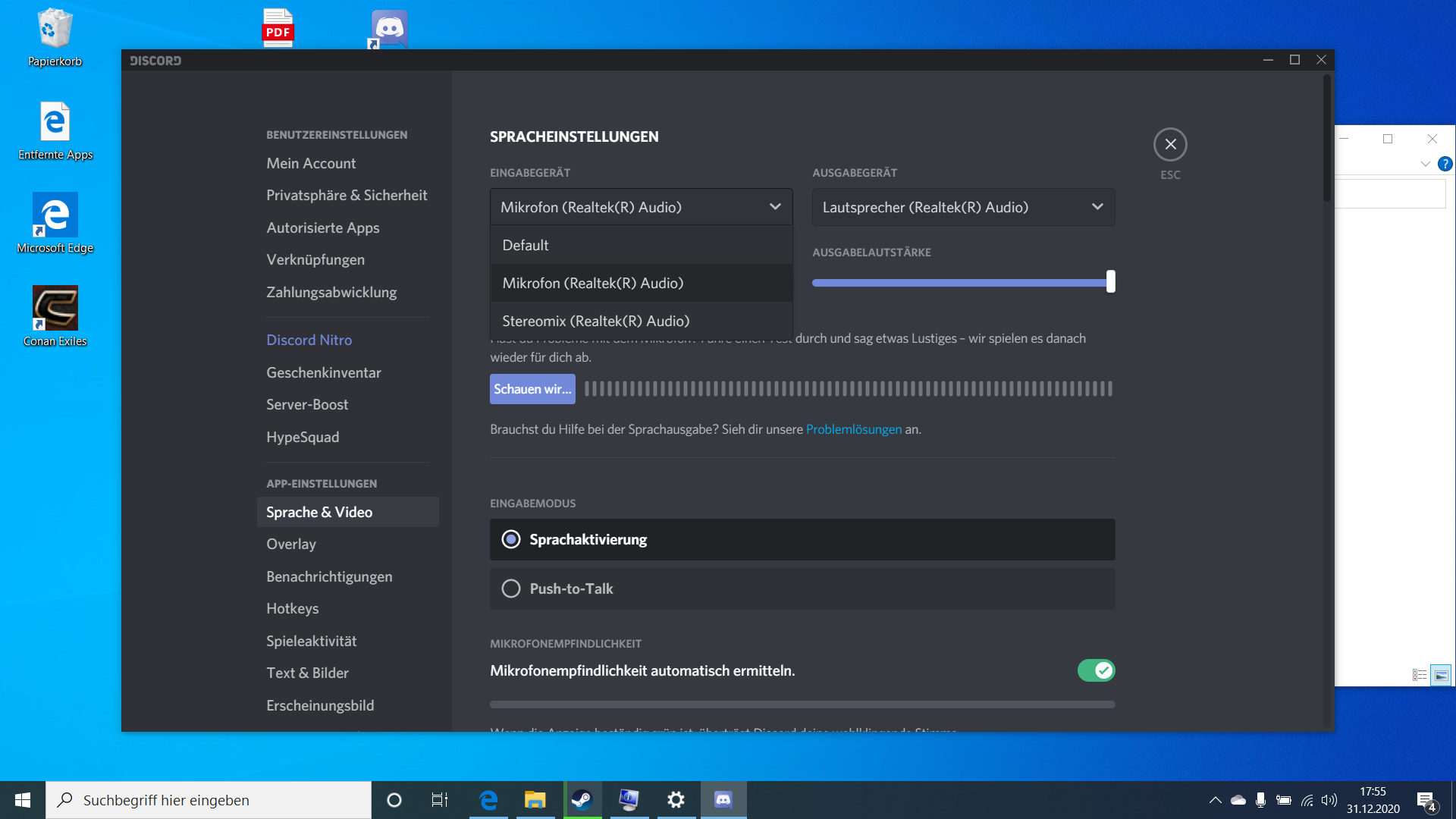Open Discord Nitro page
This screenshot has width=1456, height=819.
point(348,340)
